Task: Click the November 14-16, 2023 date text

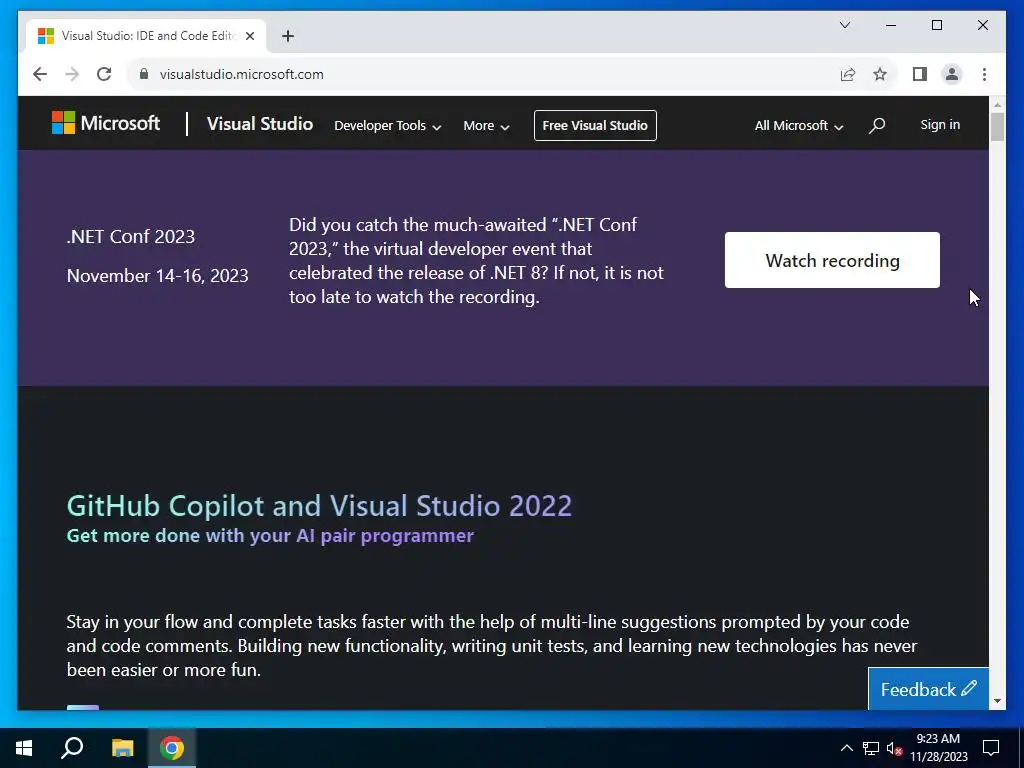Action: pos(157,276)
